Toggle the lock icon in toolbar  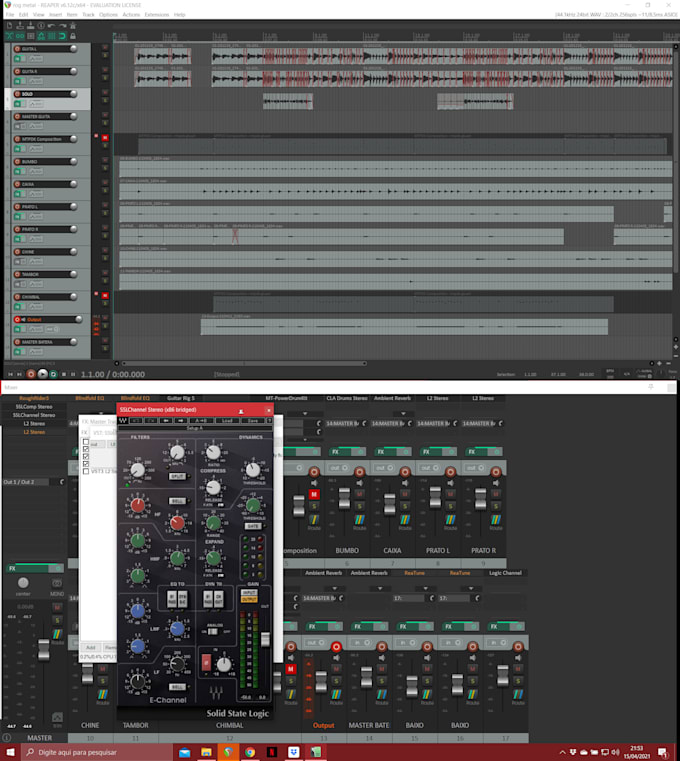73,36
